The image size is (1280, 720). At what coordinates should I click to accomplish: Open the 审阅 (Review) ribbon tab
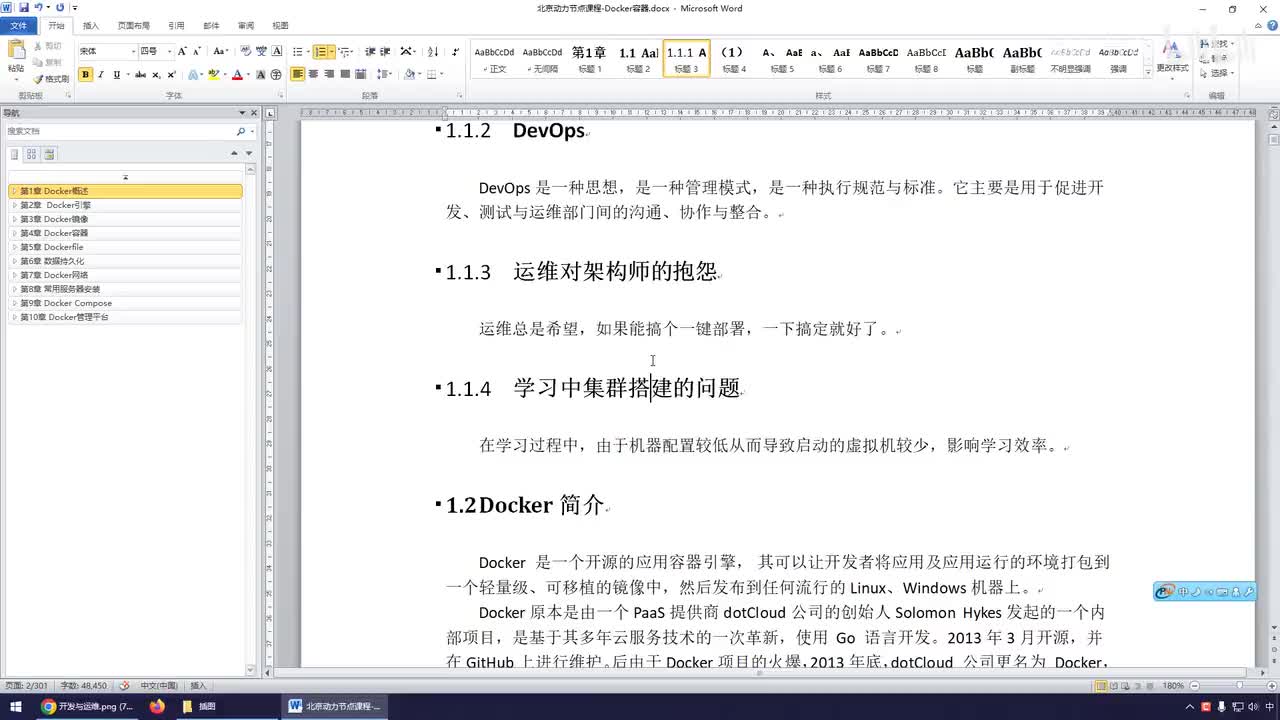coord(246,26)
